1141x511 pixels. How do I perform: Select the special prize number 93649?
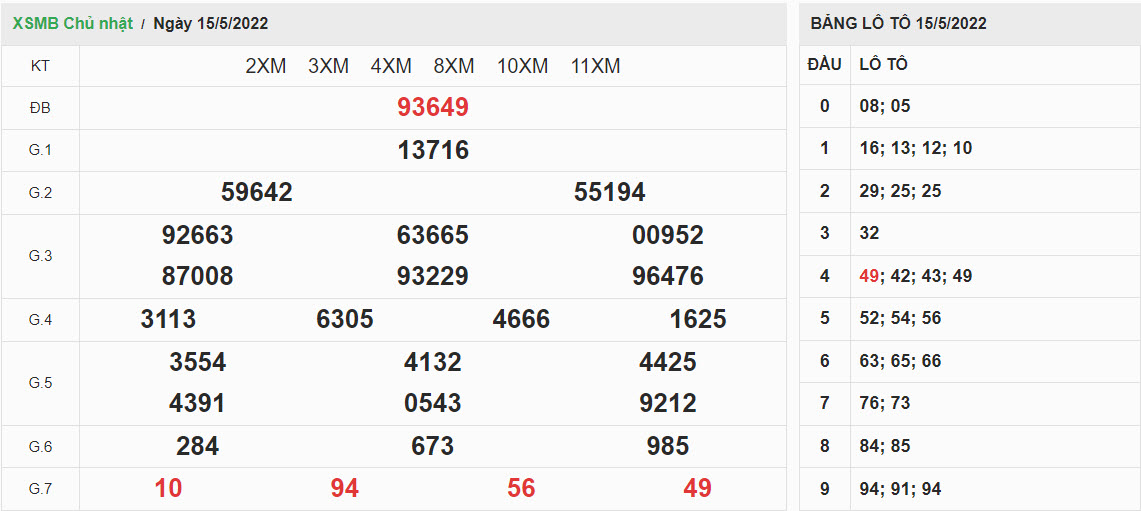[432, 107]
